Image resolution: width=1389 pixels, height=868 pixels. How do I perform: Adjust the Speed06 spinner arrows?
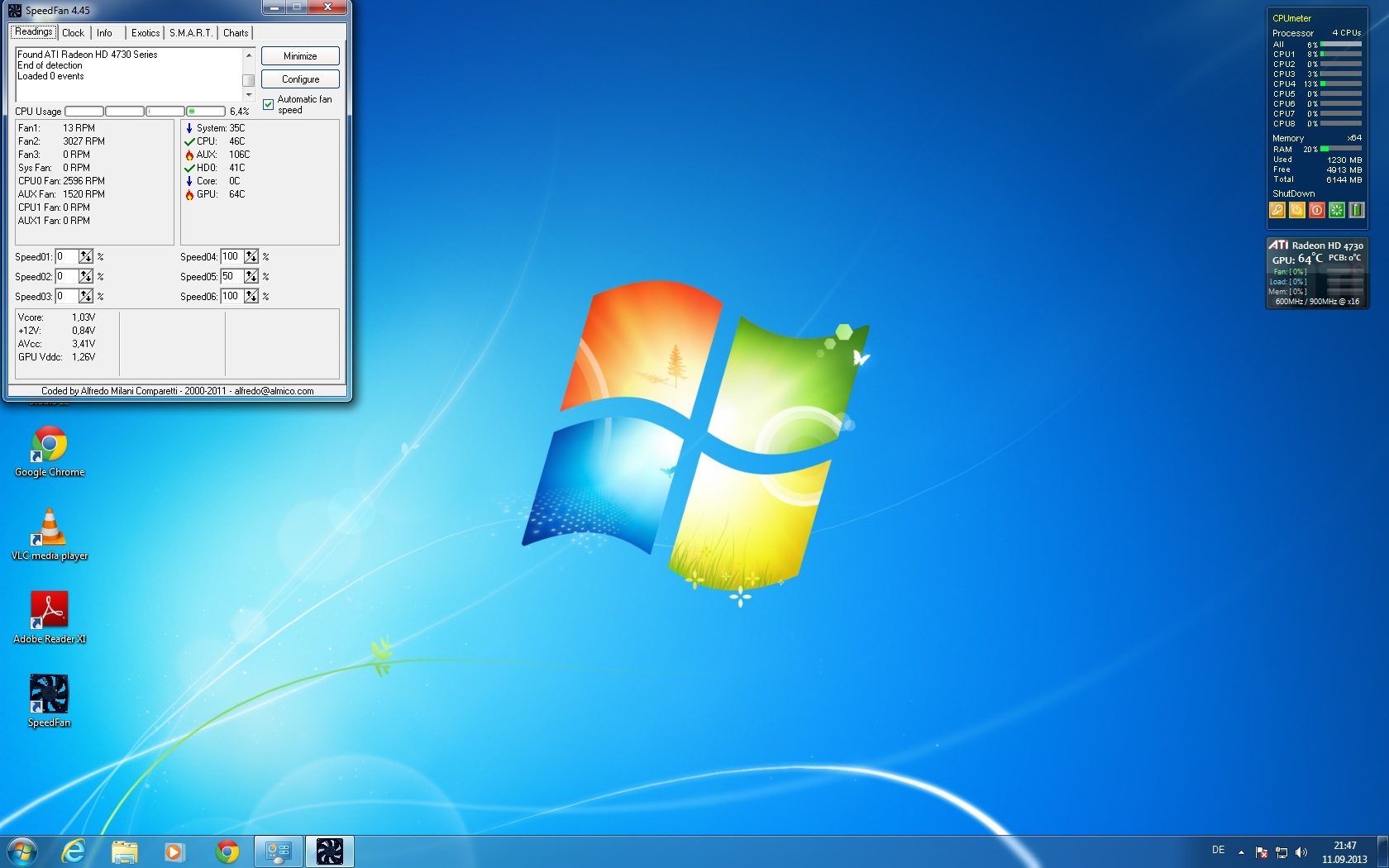(x=251, y=296)
